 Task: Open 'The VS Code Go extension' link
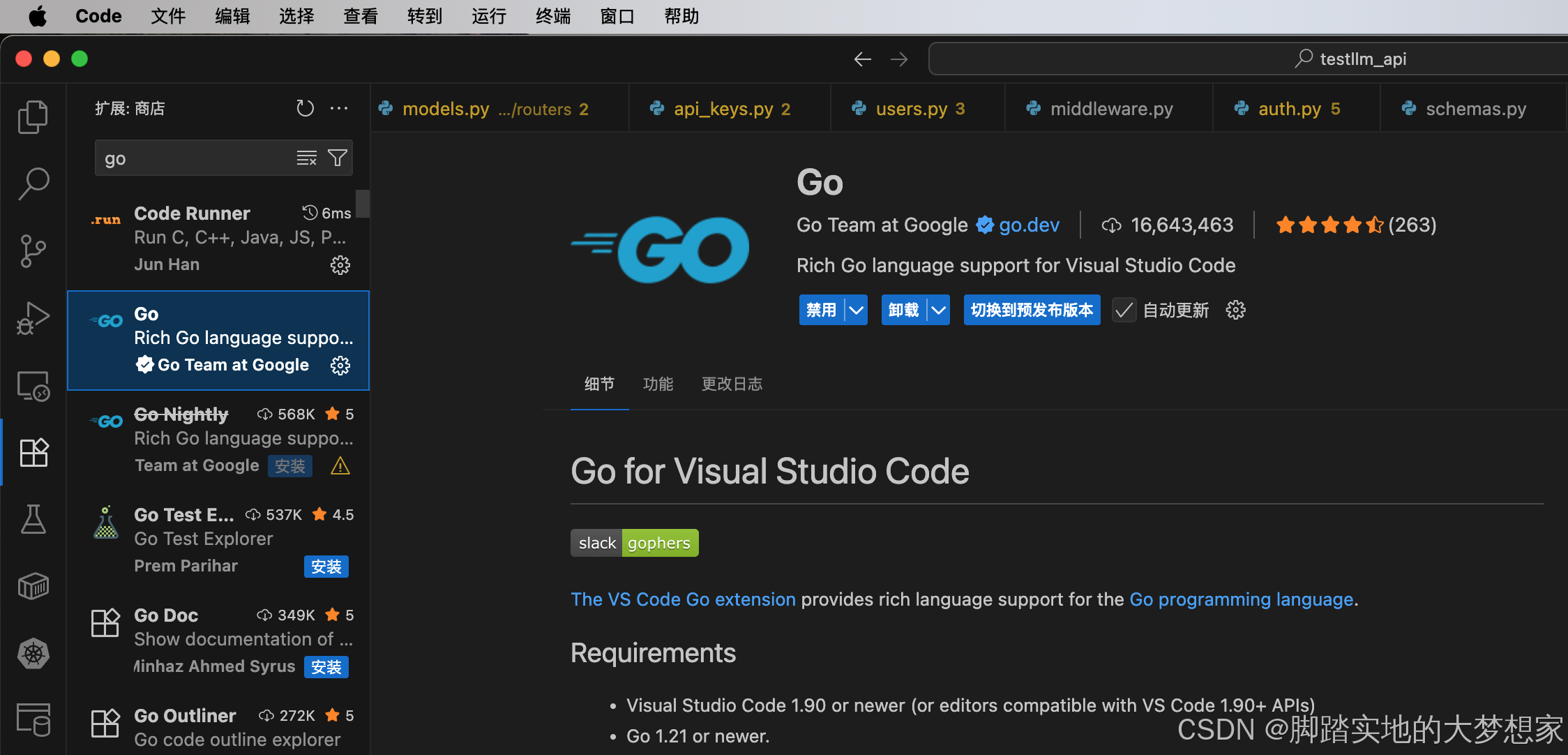click(x=683, y=599)
